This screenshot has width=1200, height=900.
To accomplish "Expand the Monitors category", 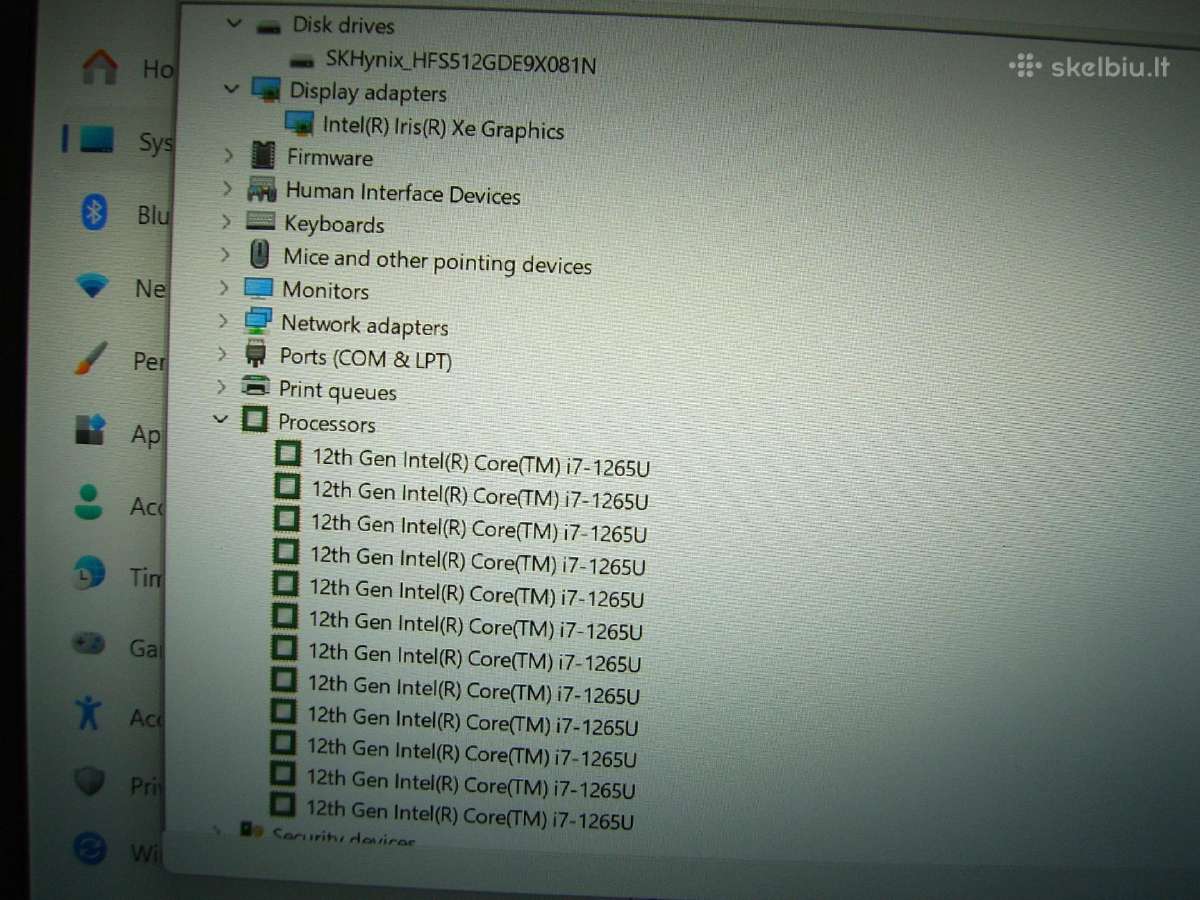I will pyautogui.click(x=224, y=288).
